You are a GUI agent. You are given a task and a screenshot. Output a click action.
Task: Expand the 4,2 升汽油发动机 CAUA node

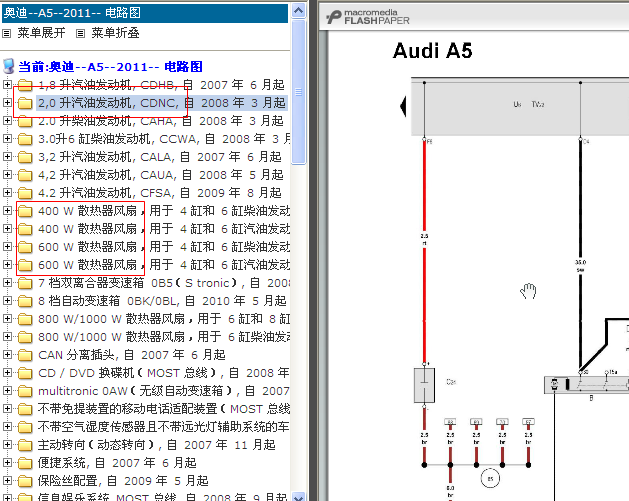click(7, 175)
